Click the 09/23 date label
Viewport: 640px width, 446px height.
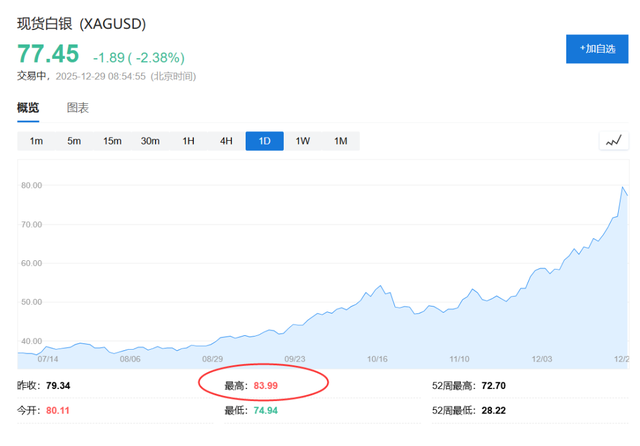[295, 359]
